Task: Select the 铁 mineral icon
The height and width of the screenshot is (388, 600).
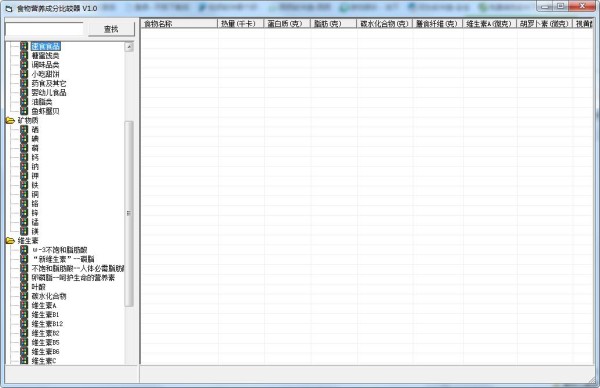Action: (24, 185)
